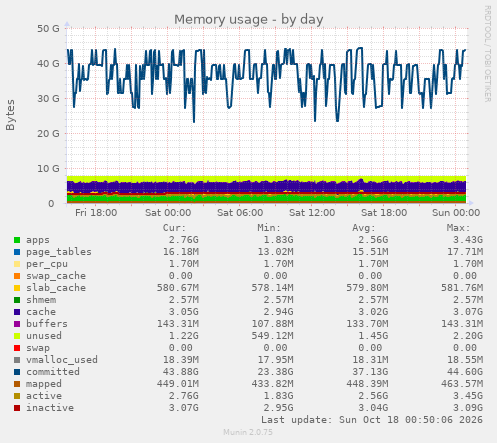Click the 'Cur:' column header

pyautogui.click(x=174, y=228)
